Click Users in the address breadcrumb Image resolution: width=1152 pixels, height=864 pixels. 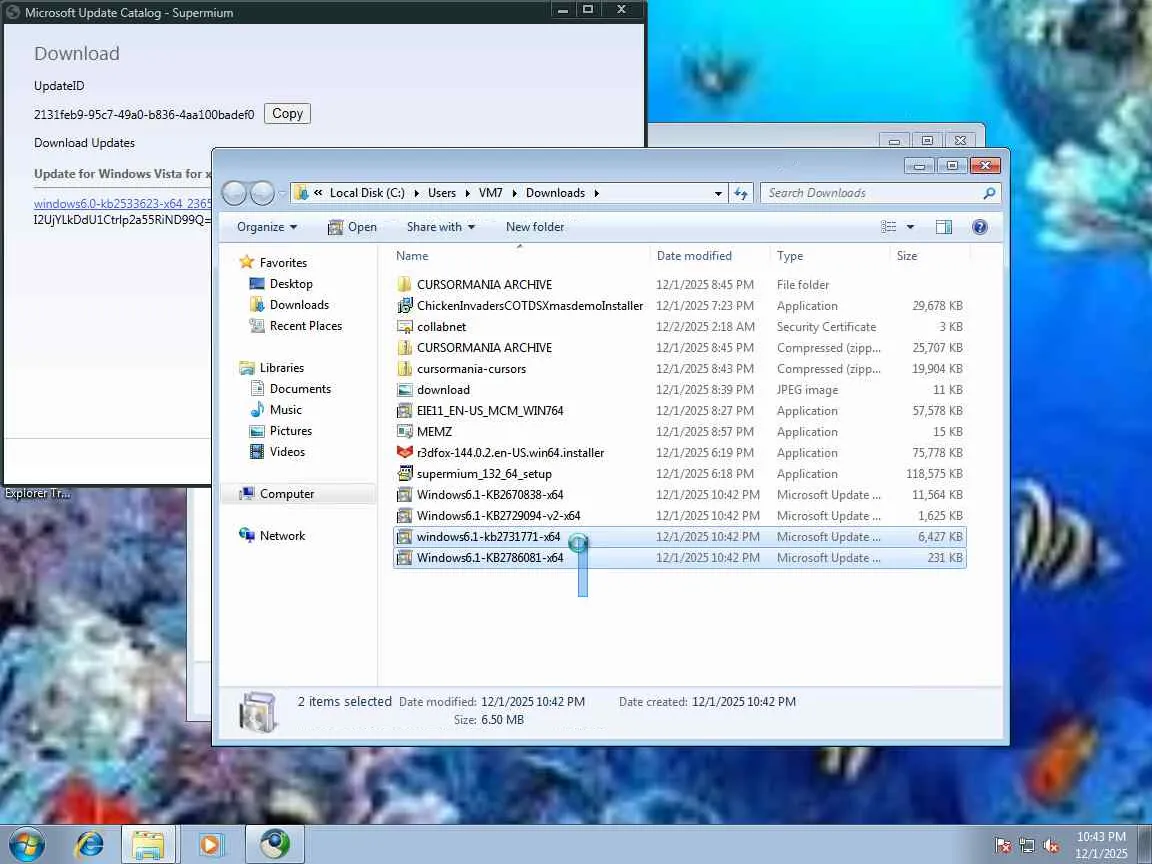(x=442, y=193)
